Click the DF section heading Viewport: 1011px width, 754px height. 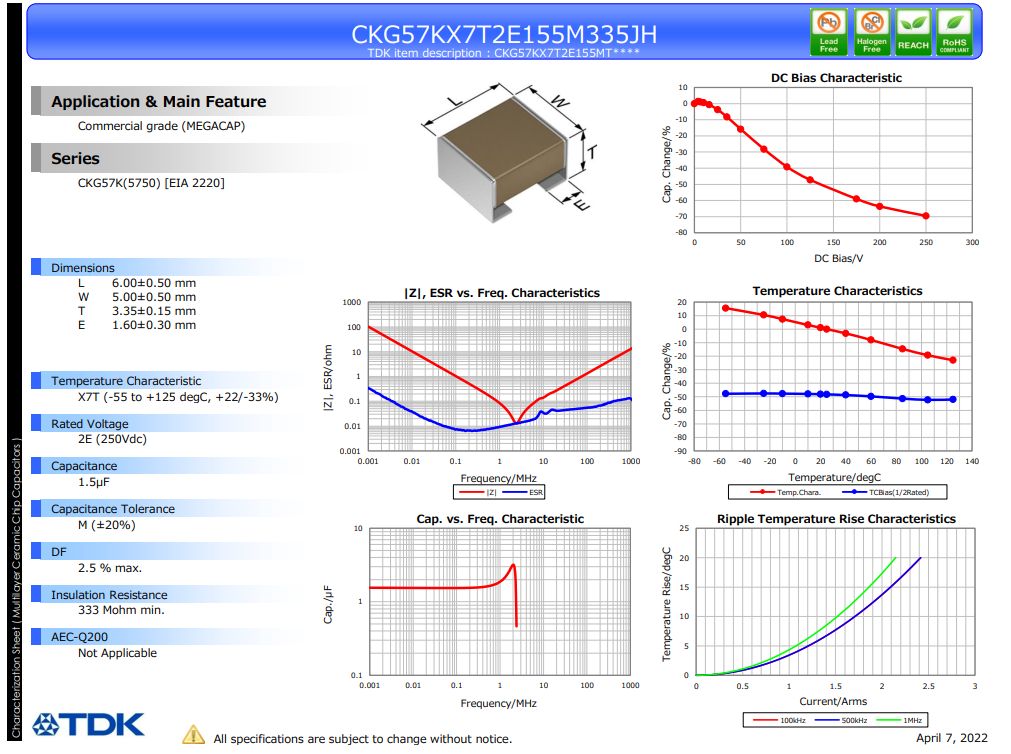59,552
